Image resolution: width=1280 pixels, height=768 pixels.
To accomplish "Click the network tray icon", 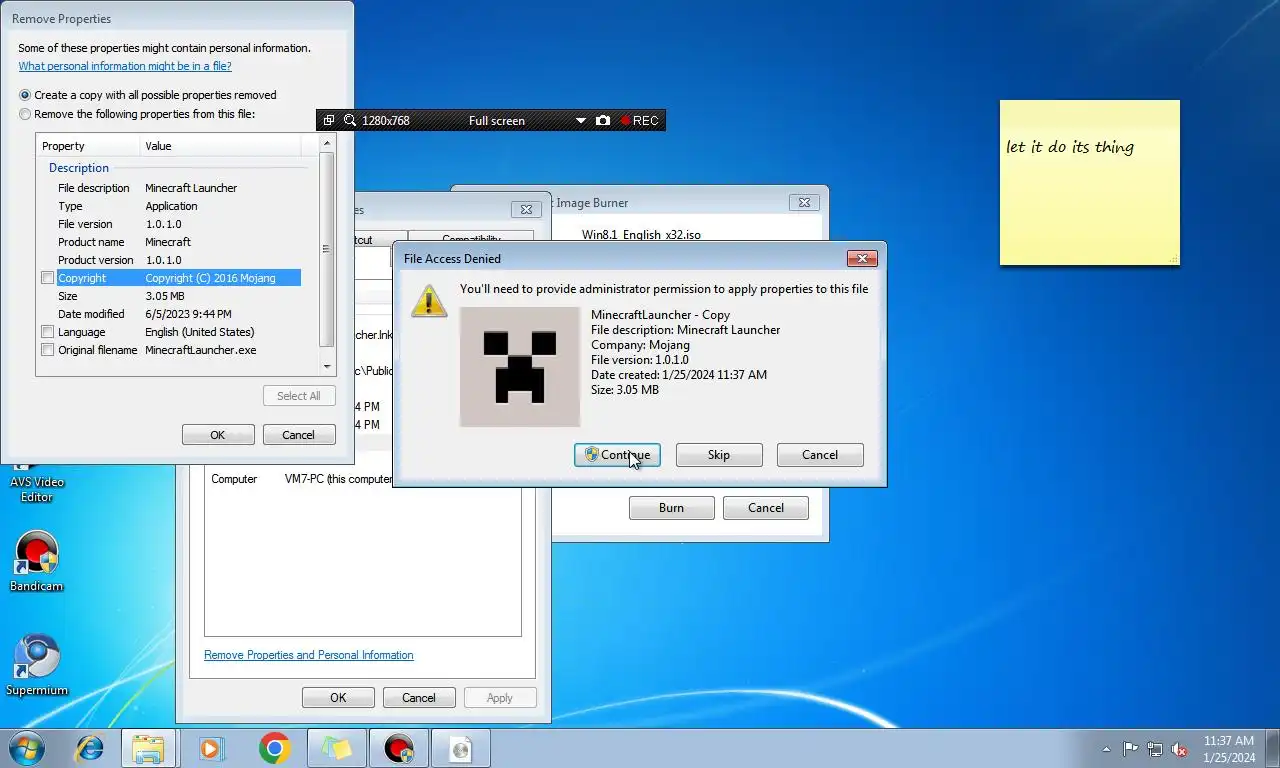I will [1155, 749].
